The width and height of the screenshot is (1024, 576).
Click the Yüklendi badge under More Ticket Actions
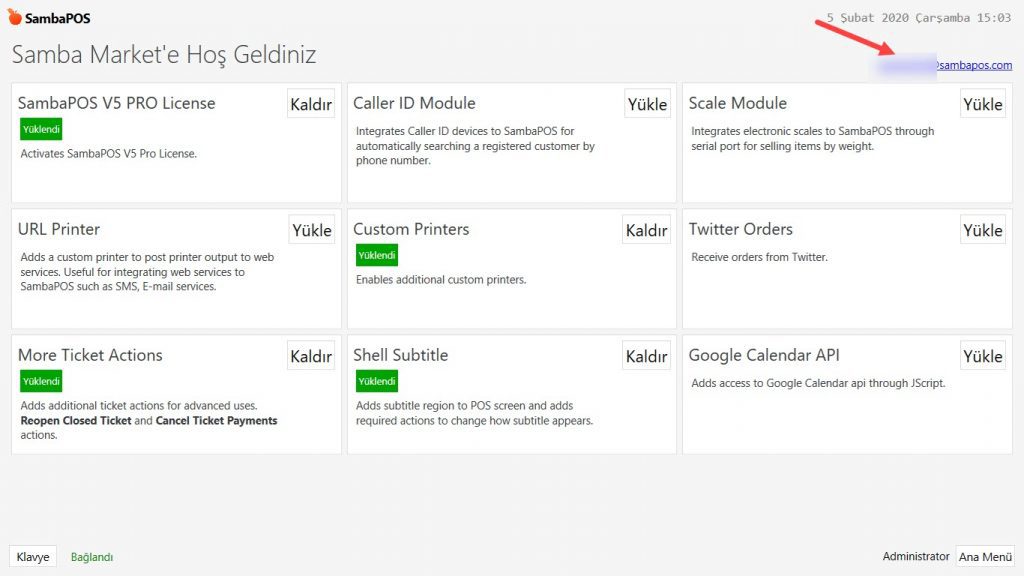(x=42, y=381)
